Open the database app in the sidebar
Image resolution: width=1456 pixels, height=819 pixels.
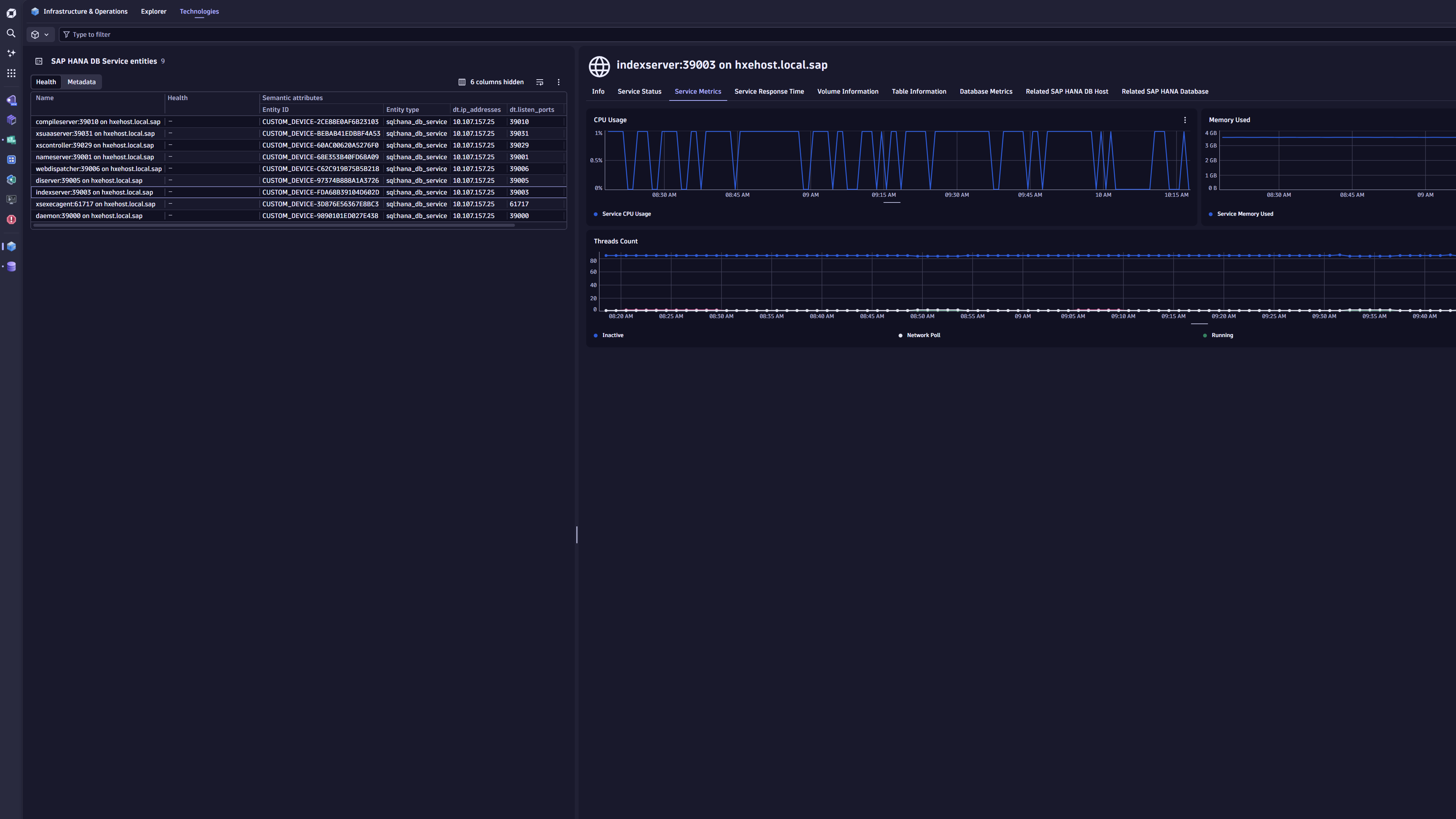click(x=11, y=266)
